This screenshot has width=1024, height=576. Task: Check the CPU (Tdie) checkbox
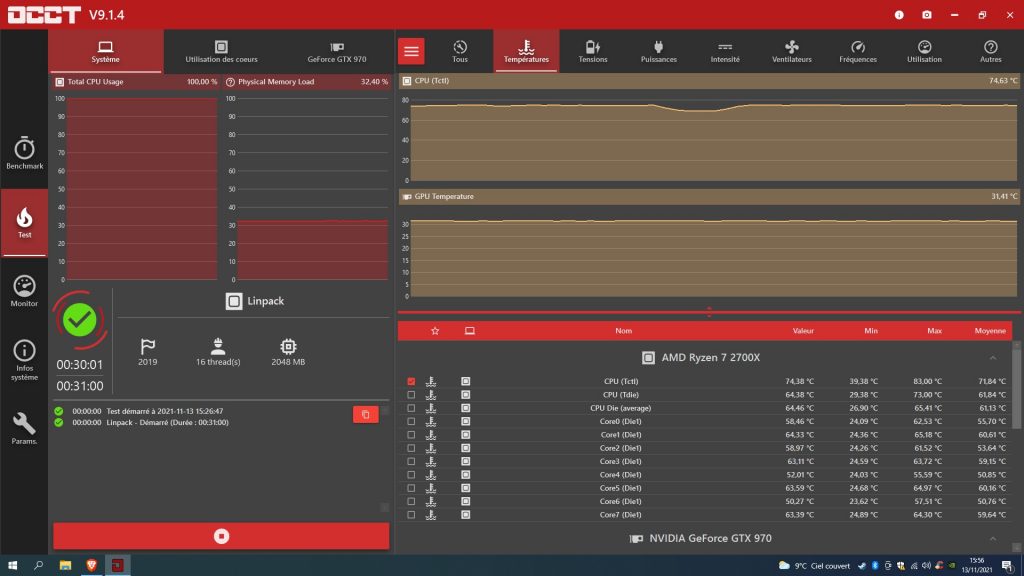point(411,395)
